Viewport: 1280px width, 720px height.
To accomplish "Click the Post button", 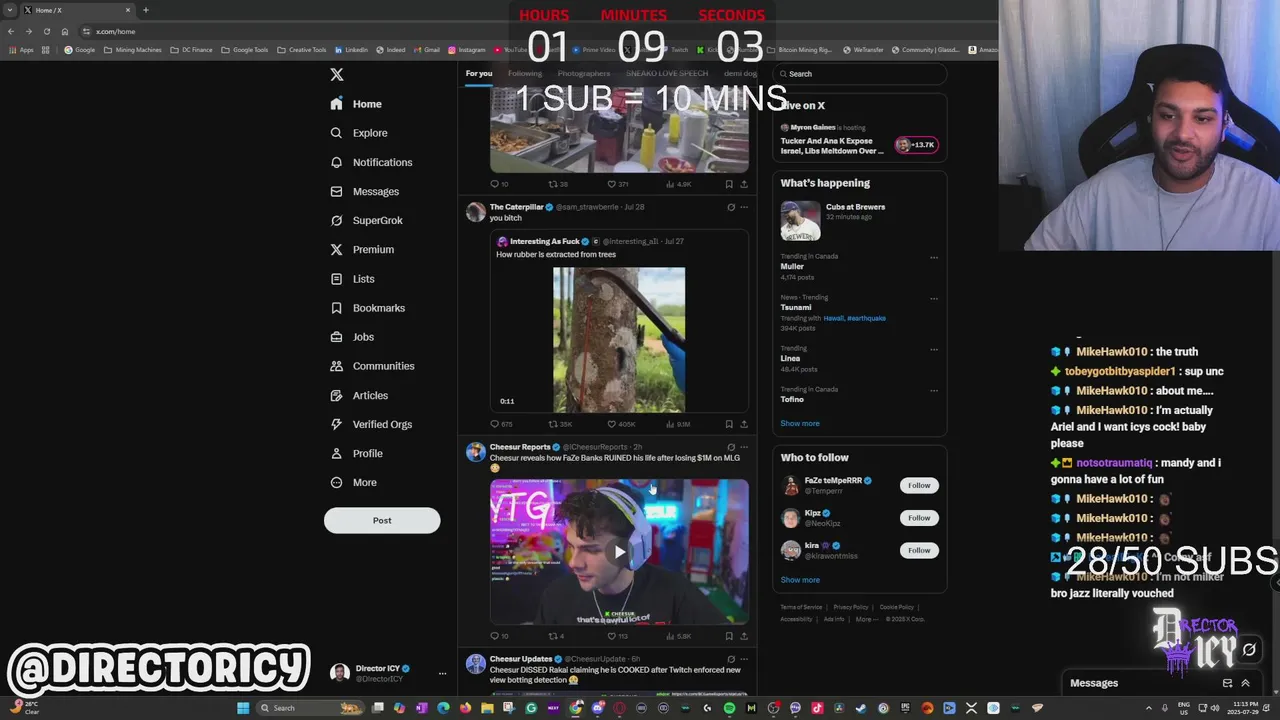I will click(x=382, y=520).
